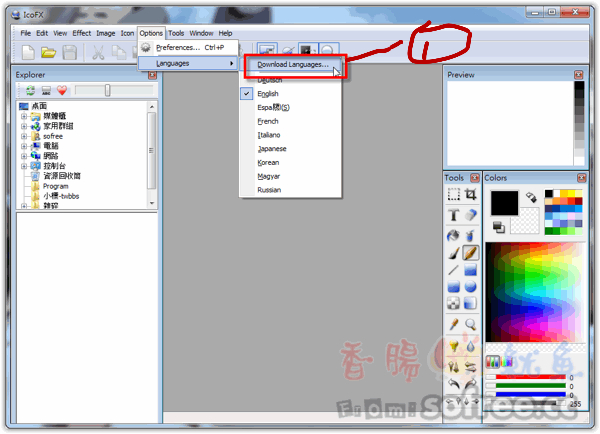Close the Explorer panel
The width and height of the screenshot is (600, 434).
[153, 75]
